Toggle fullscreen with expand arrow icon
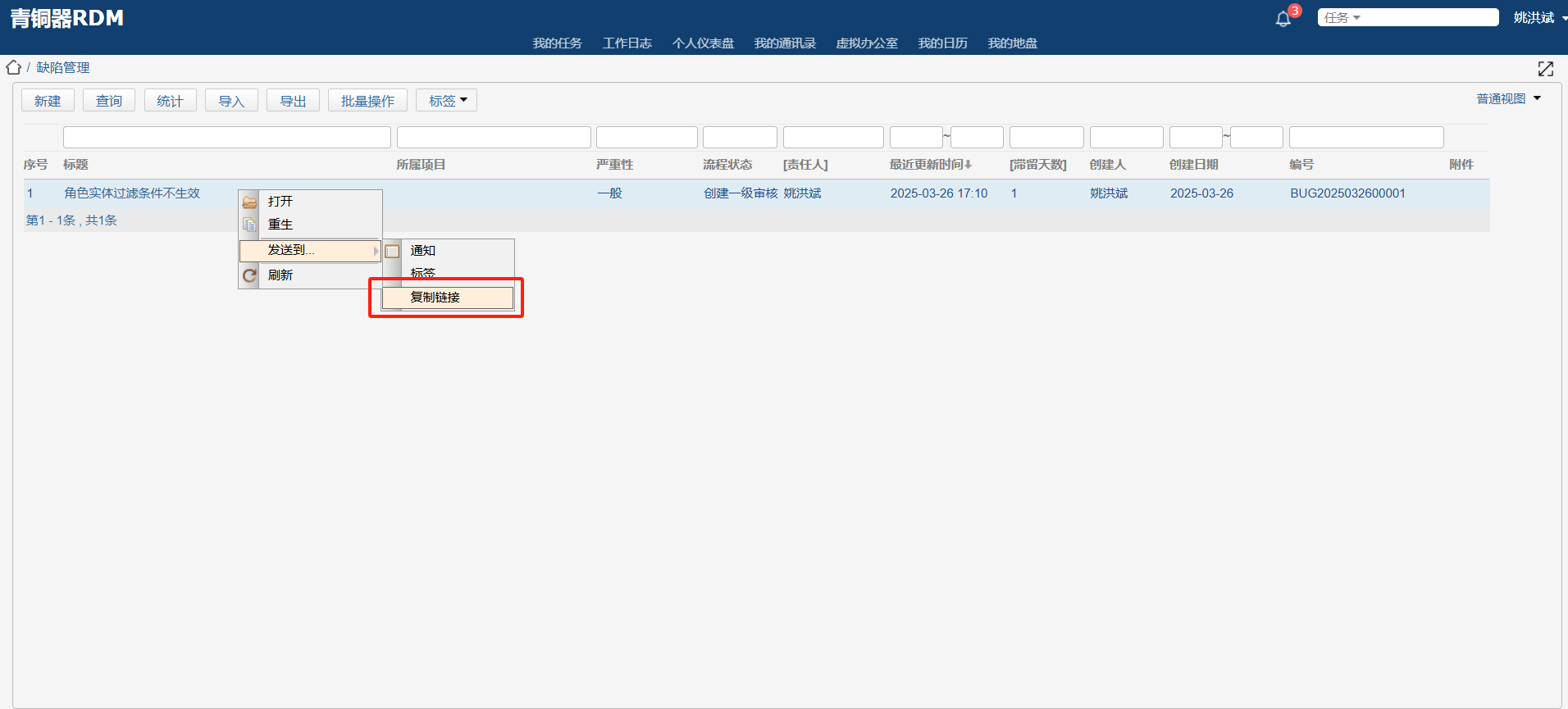The width and height of the screenshot is (1568, 709). click(x=1546, y=69)
